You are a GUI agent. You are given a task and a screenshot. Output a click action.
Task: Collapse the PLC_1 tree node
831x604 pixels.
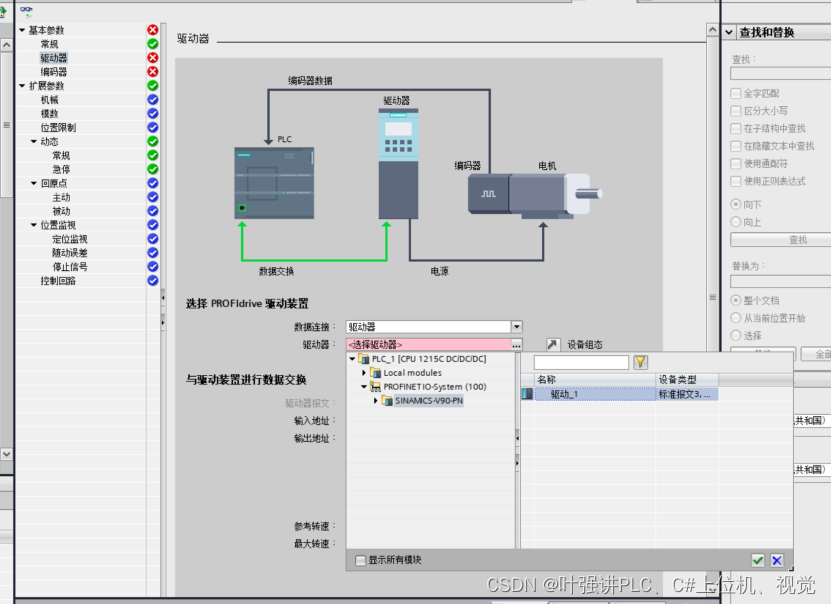click(352, 359)
